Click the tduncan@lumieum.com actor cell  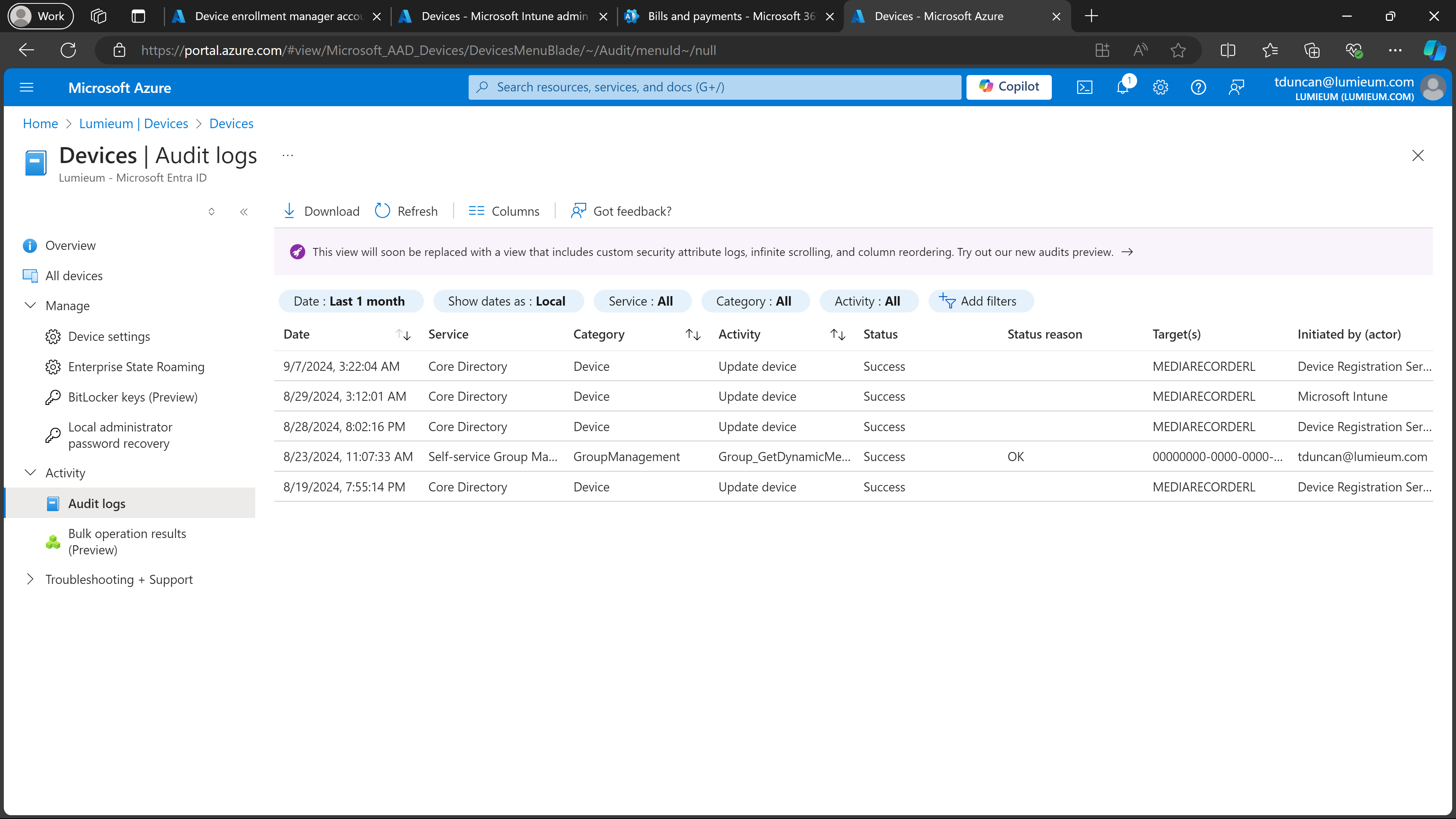click(1362, 457)
